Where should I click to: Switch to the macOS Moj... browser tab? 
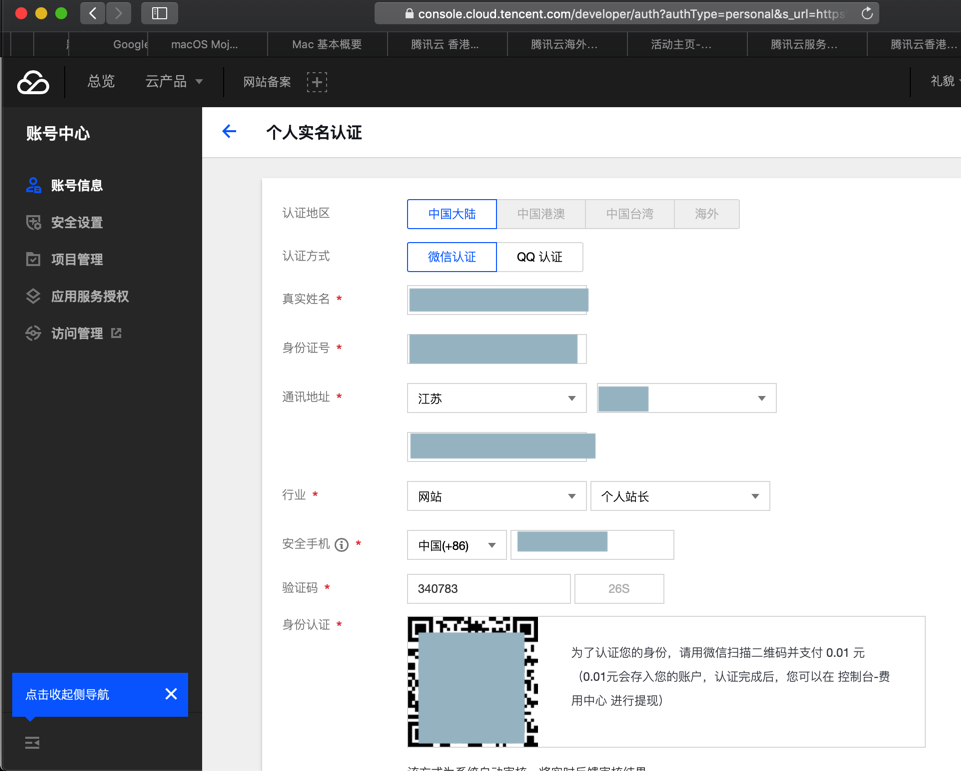pos(207,44)
